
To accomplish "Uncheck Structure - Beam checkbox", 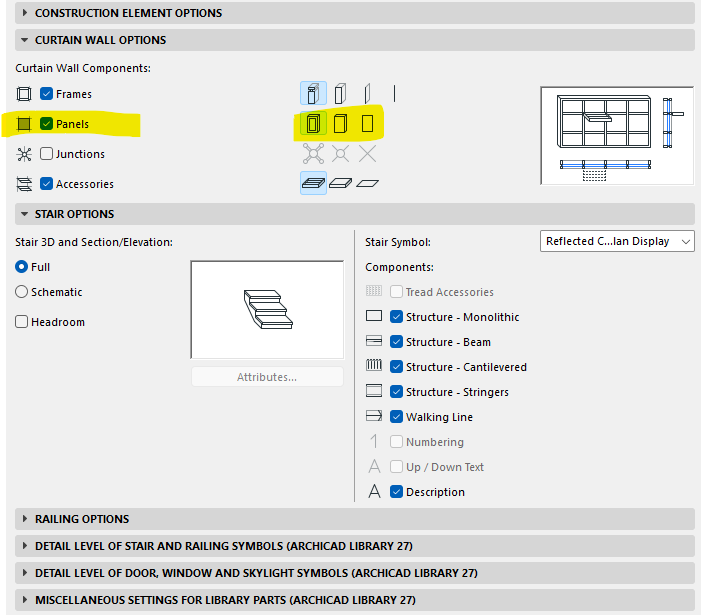I will pyautogui.click(x=397, y=342).
